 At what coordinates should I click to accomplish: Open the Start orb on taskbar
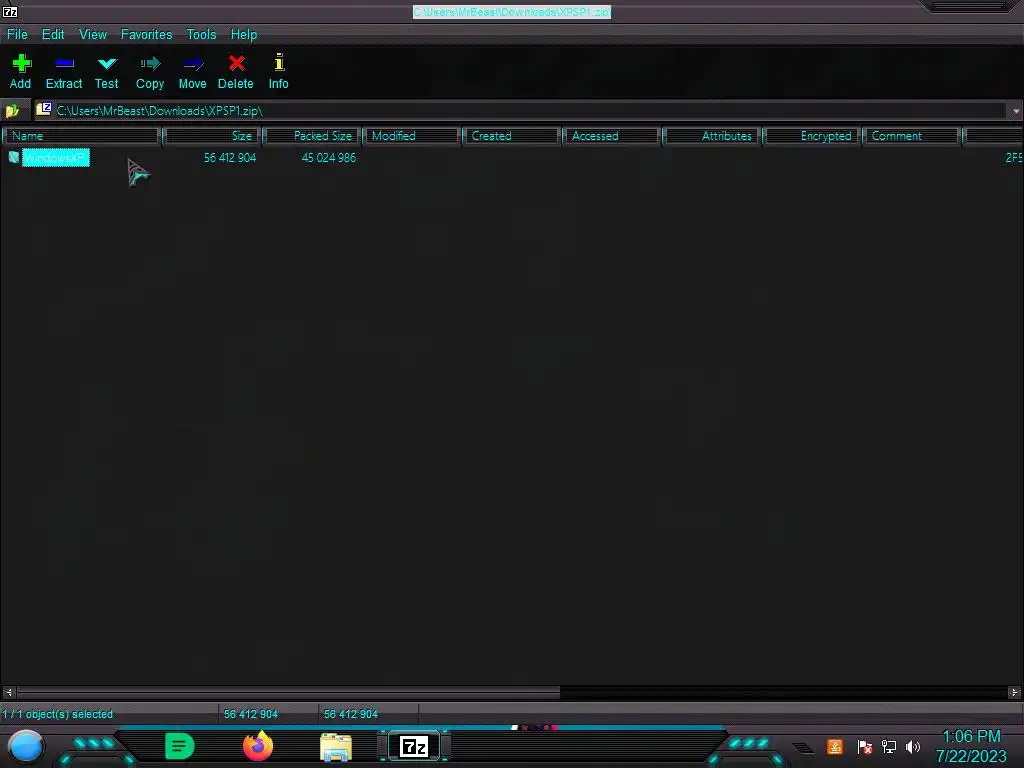[x=26, y=747]
